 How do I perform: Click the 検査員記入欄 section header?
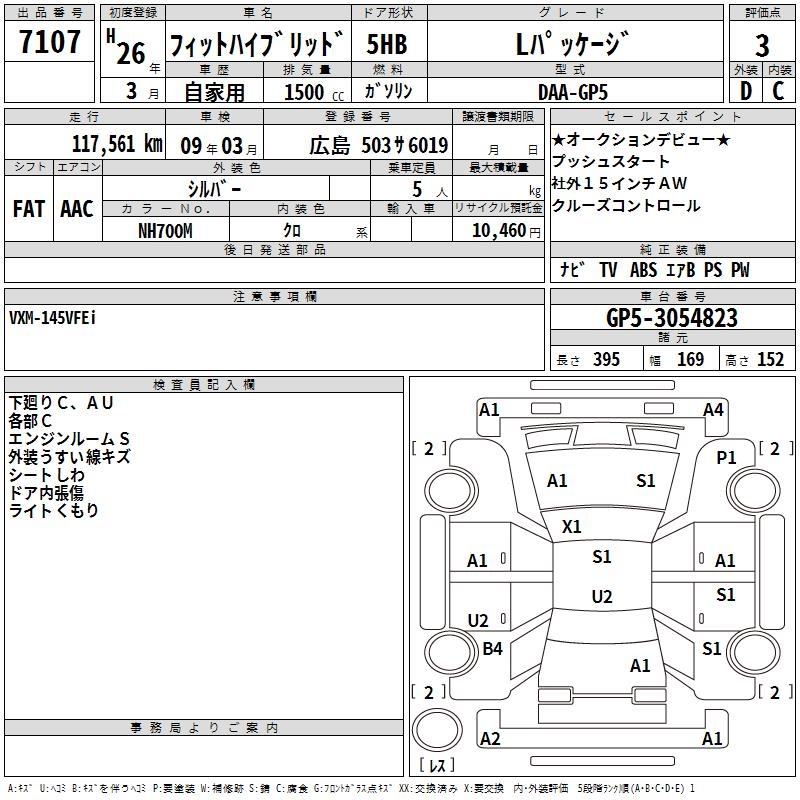click(204, 385)
